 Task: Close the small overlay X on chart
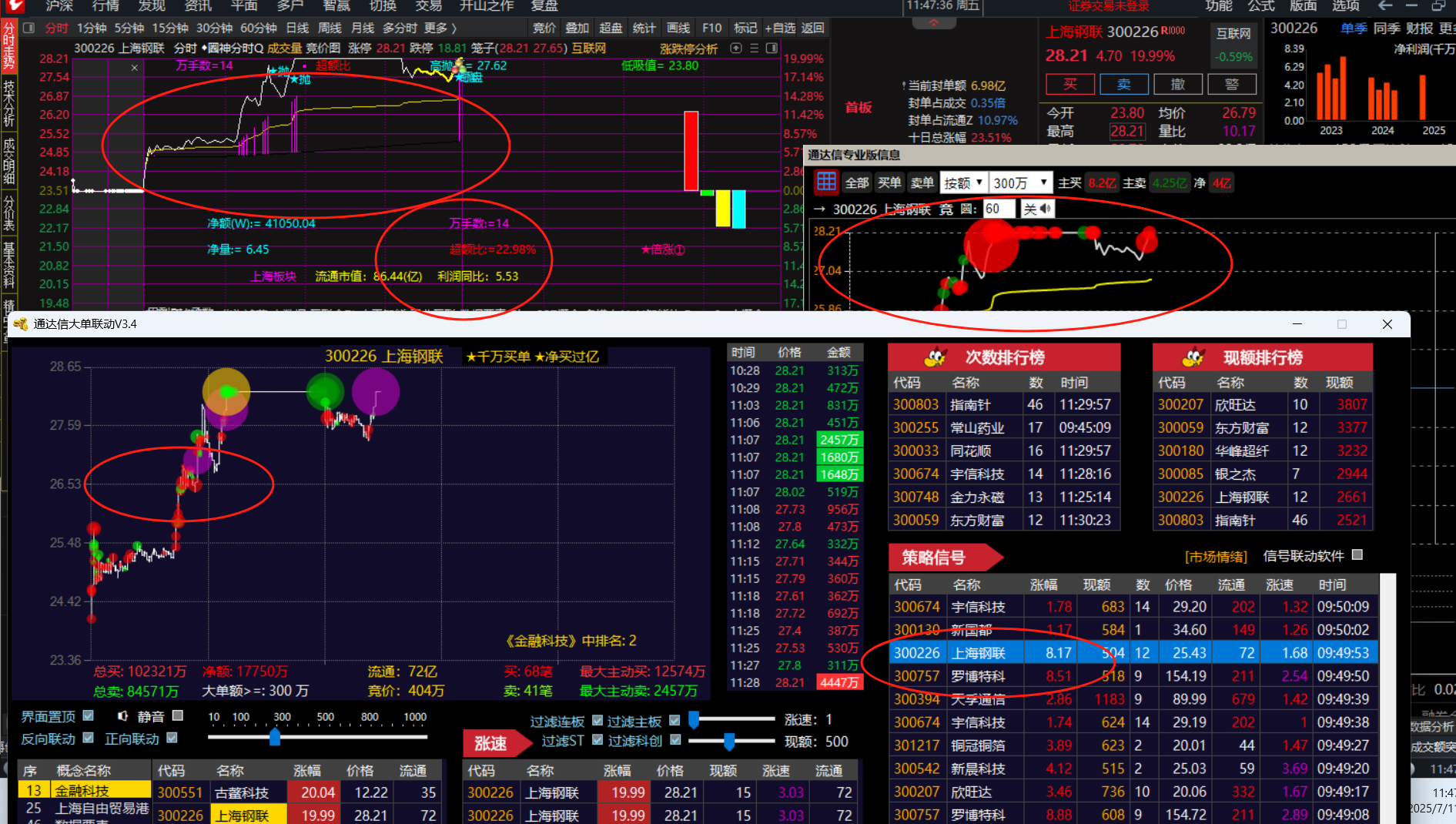135,68
